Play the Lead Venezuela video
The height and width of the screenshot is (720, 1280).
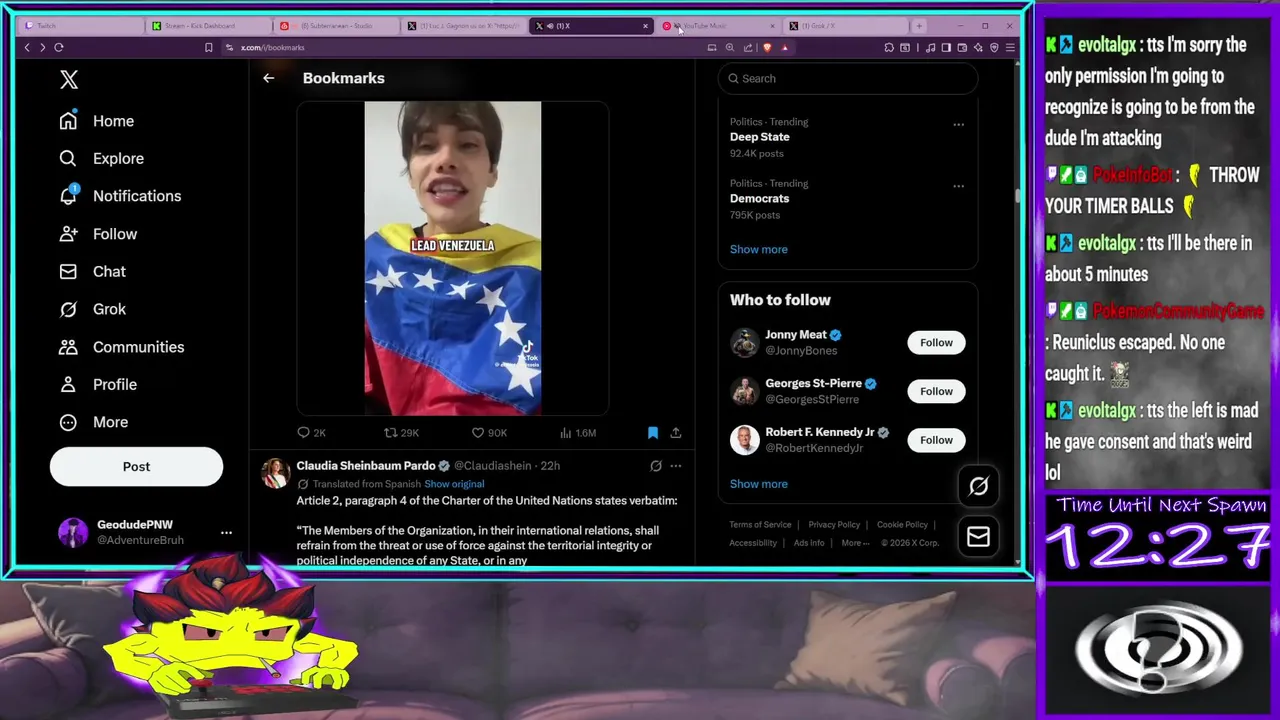pos(452,258)
